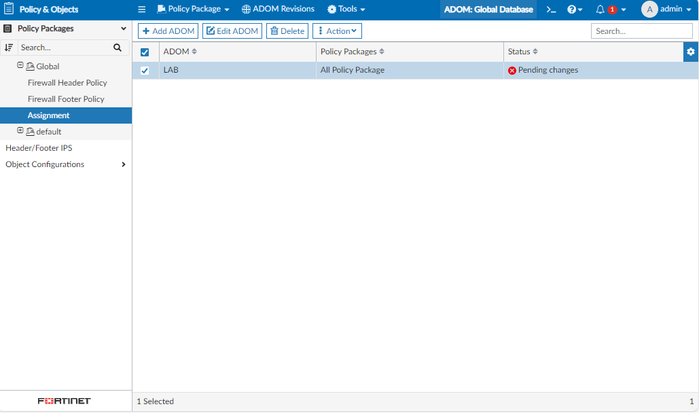Image resolution: width=699 pixels, height=413 pixels.
Task: Click the Global tree label
Action: [48, 66]
